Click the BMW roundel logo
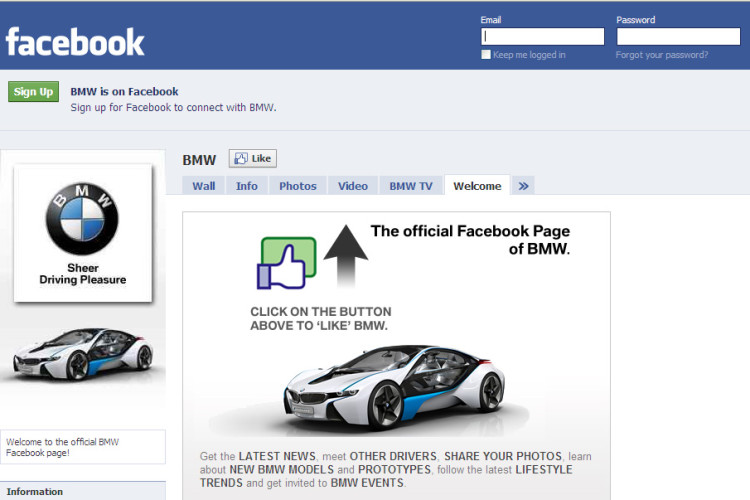The width and height of the screenshot is (750, 500). (82, 219)
